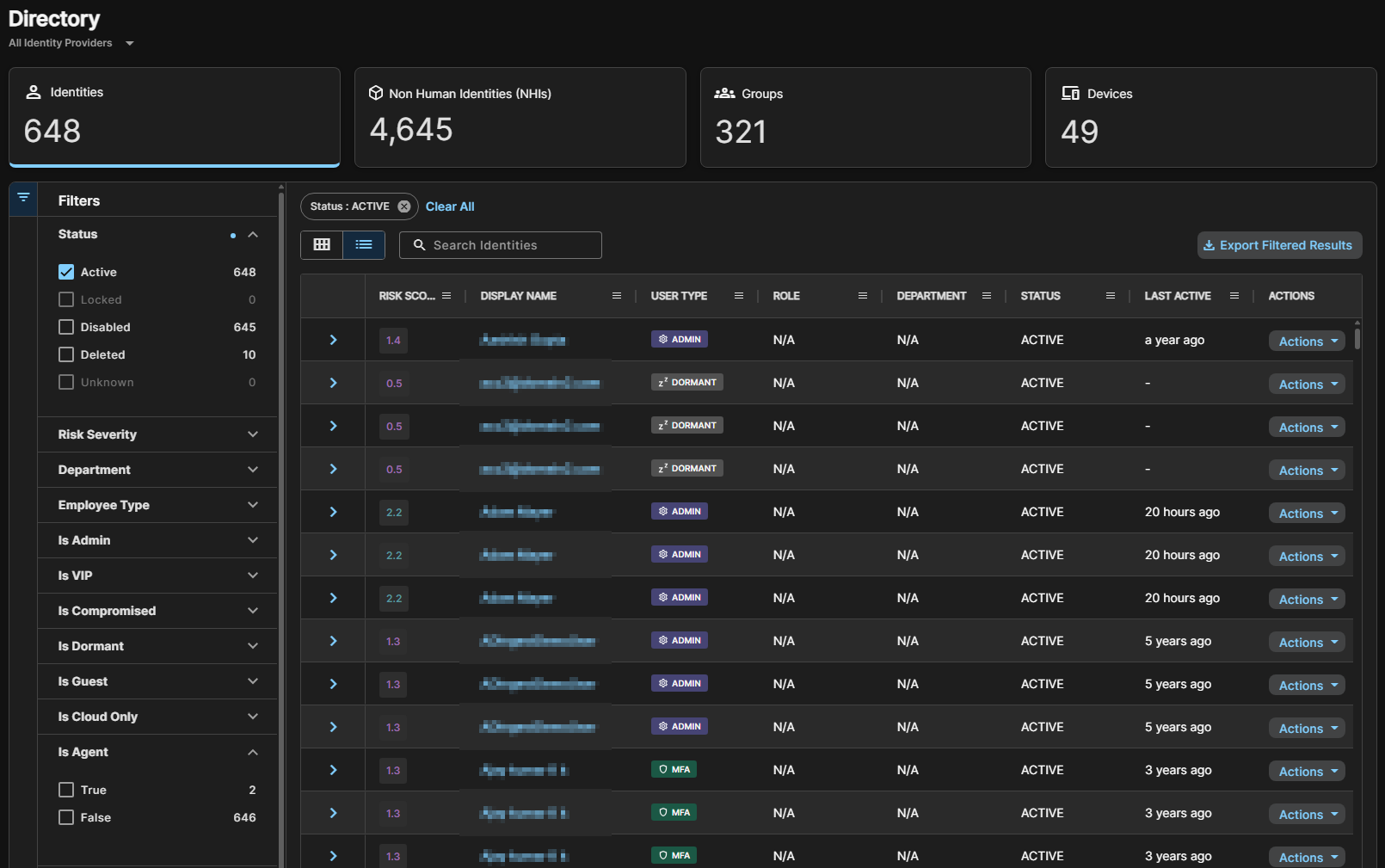This screenshot has height=868, width=1385.
Task: Enable Is Agent True checkbox
Action: [66, 790]
